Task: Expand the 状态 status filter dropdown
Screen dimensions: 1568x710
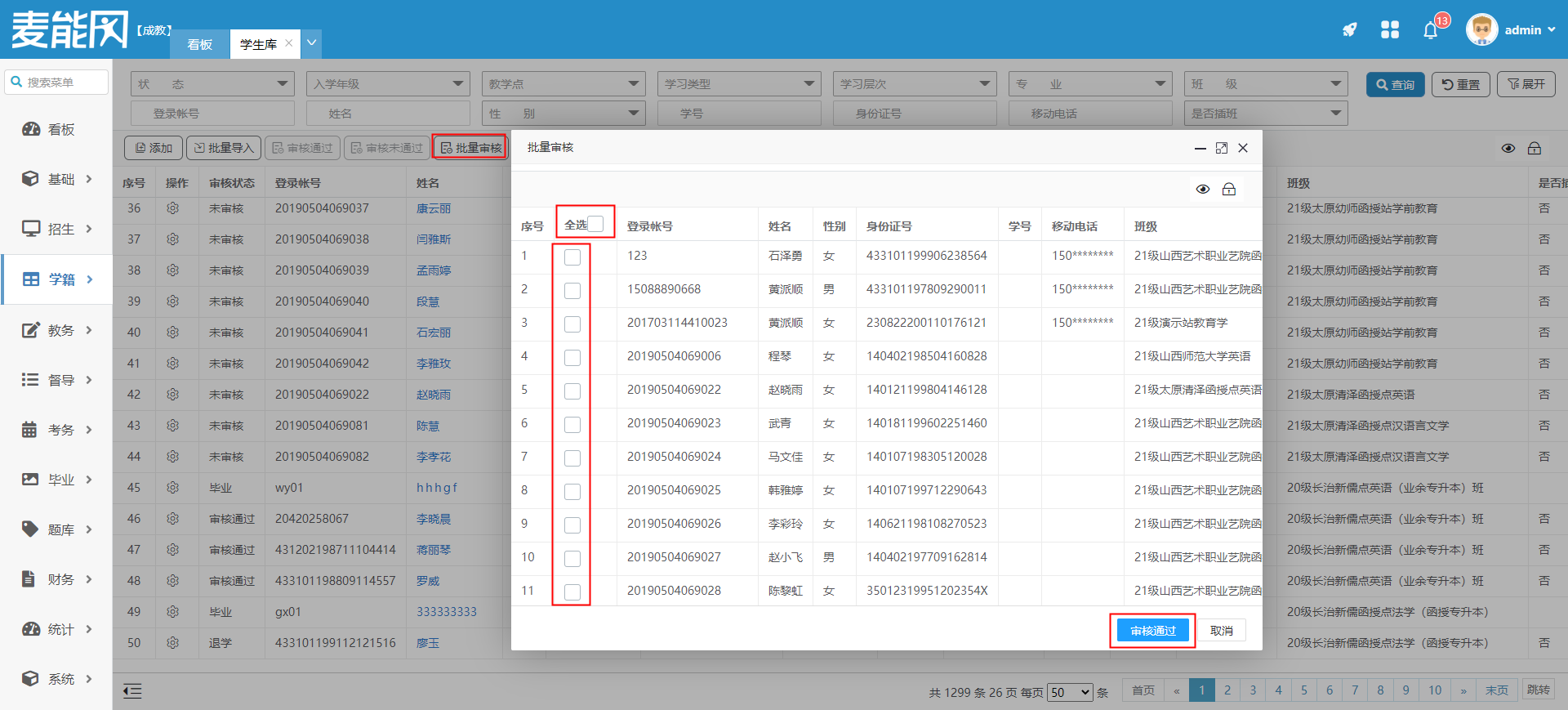Action: (212, 84)
